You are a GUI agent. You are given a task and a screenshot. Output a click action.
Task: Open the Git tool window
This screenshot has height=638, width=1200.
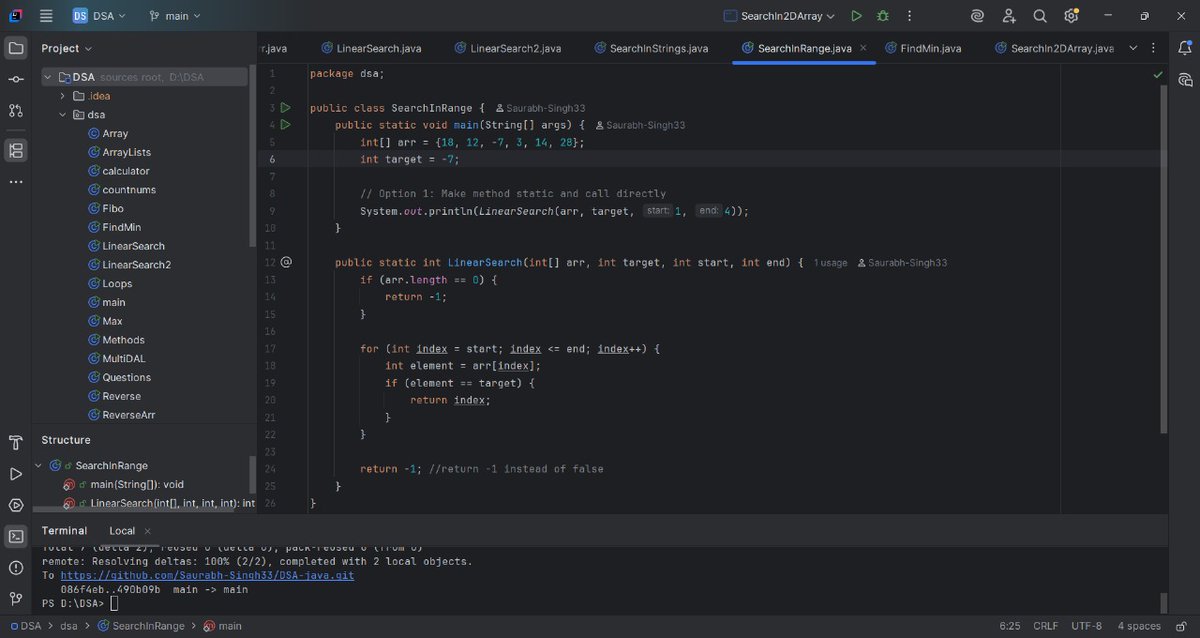pyautogui.click(x=16, y=598)
